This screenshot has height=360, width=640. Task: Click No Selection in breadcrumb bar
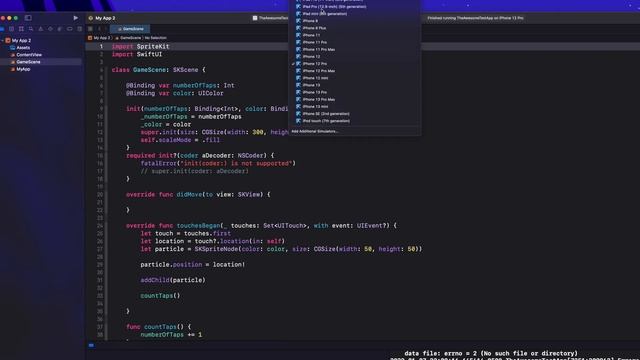(156, 38)
